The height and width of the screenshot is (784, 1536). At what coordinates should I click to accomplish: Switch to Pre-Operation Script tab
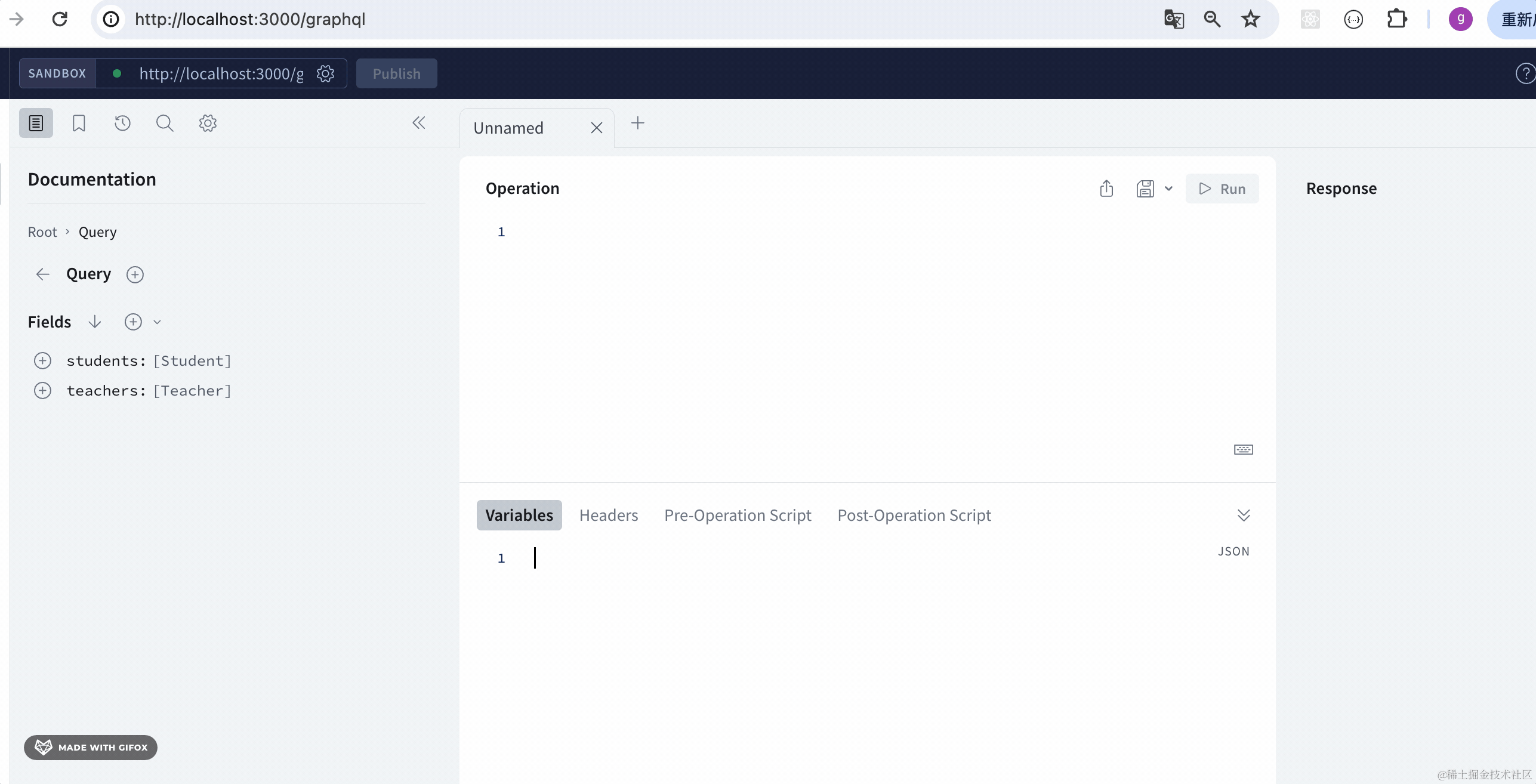pos(738,515)
